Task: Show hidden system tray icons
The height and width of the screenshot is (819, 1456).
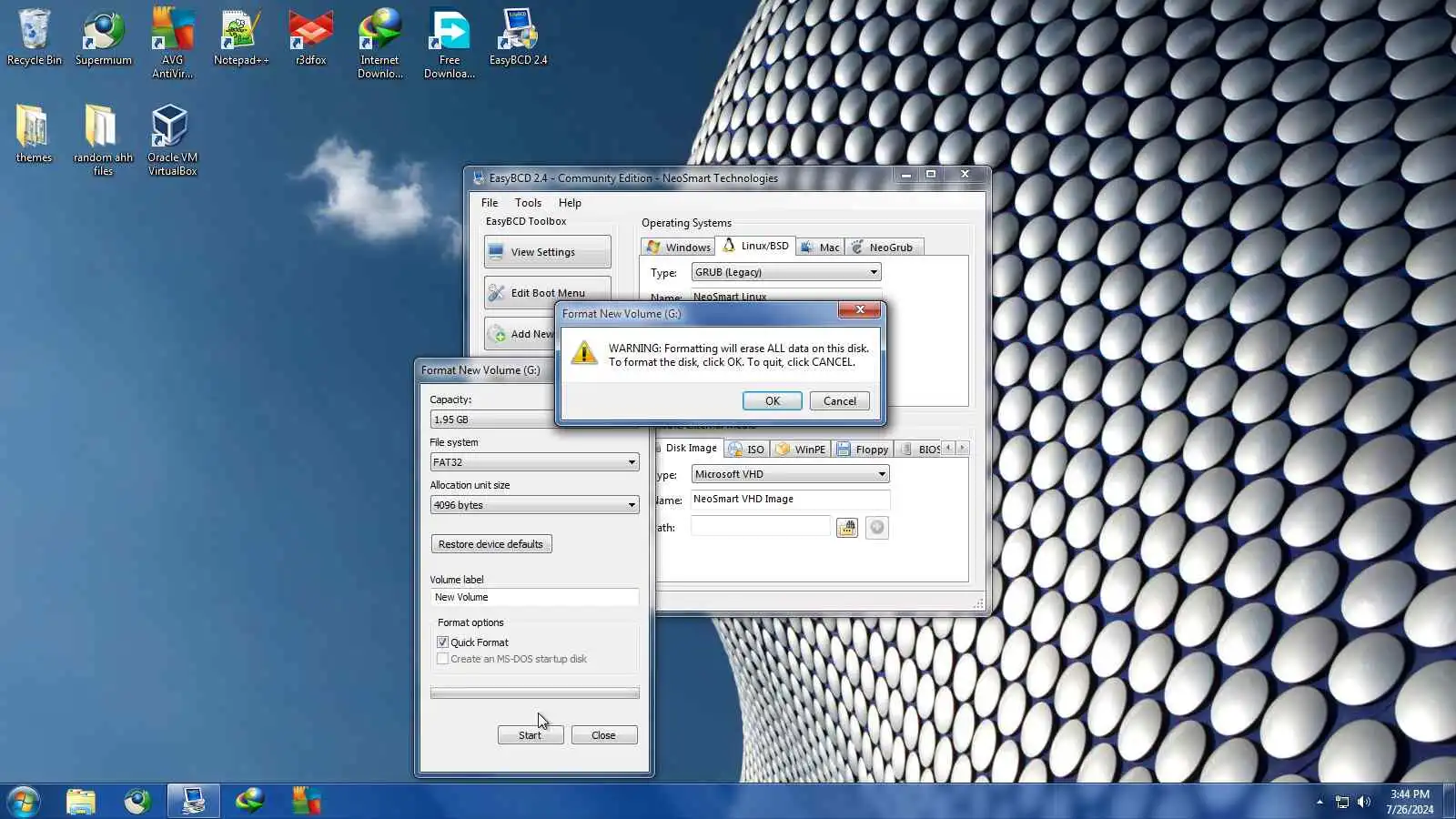Action: [x=1319, y=802]
